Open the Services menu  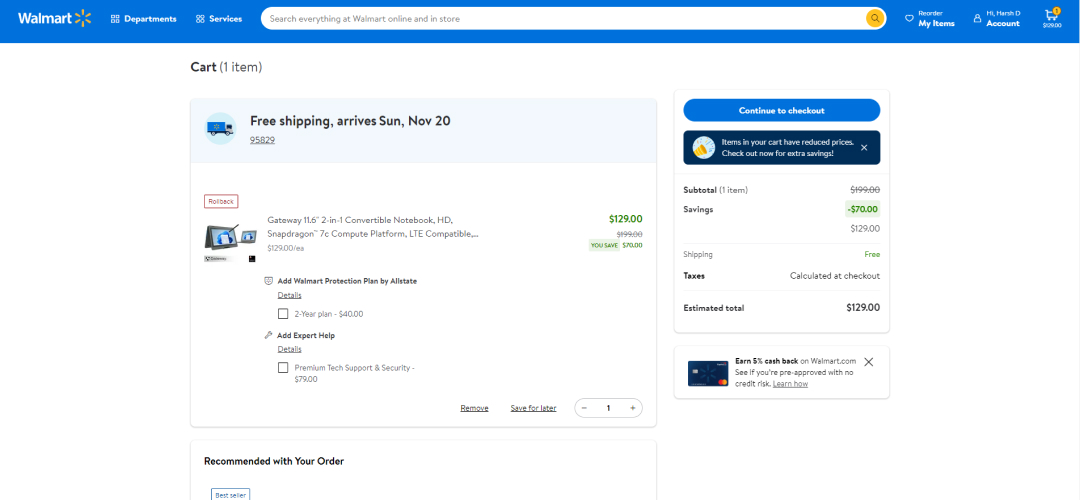pos(218,19)
